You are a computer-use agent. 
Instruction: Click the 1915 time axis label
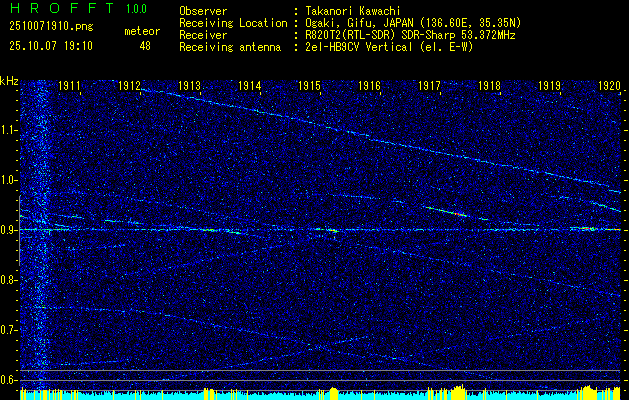[x=309, y=85]
